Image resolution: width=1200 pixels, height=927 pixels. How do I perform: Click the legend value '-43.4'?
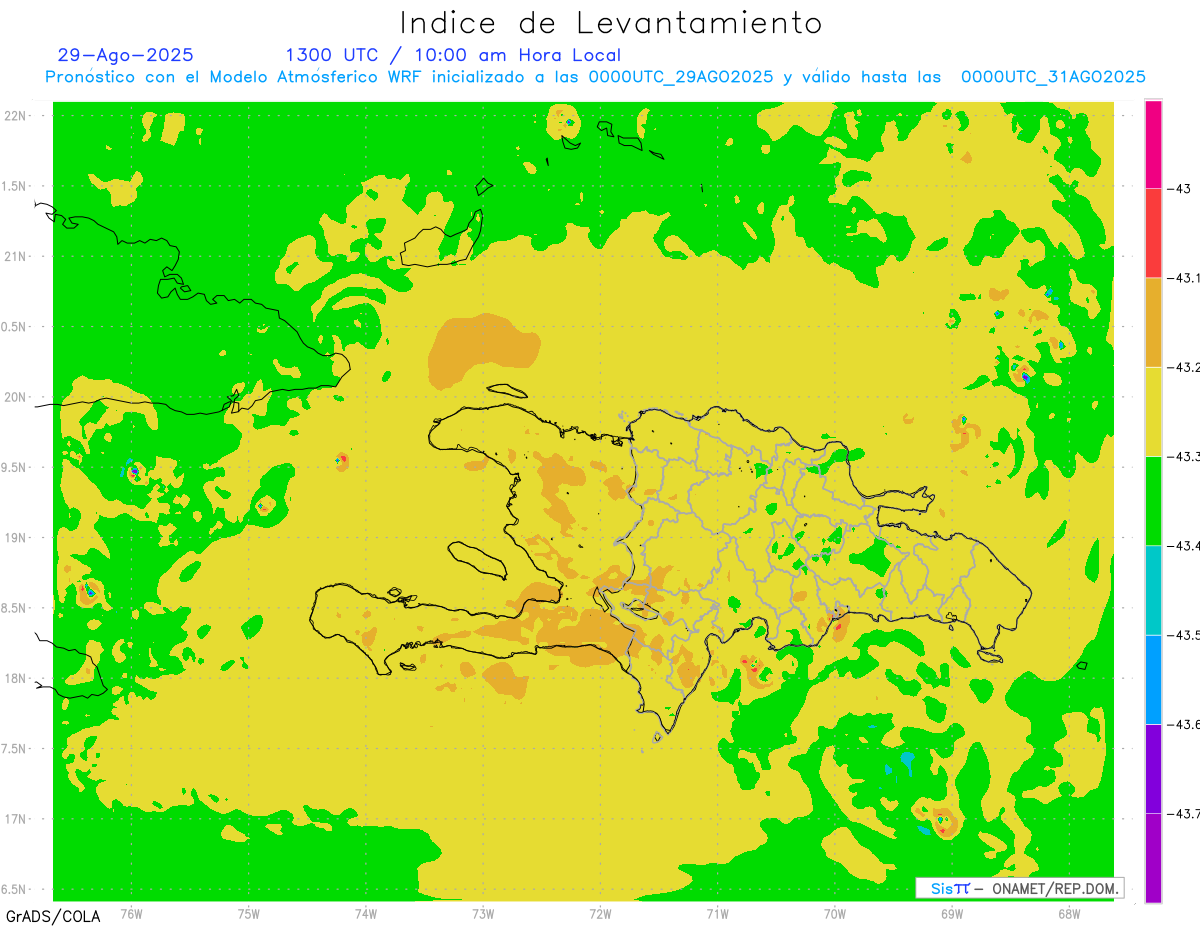(x=1185, y=545)
